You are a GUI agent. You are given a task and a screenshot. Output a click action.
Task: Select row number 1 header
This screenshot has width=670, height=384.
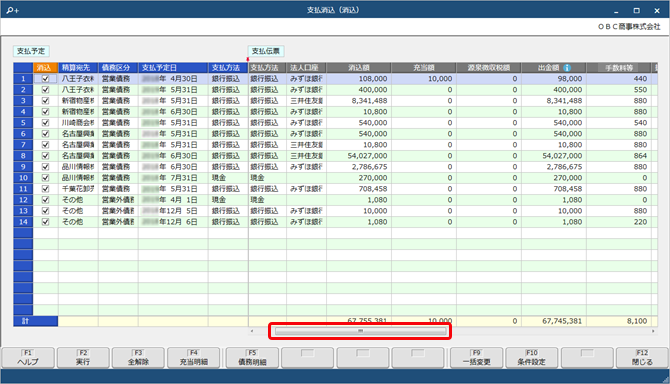(23, 79)
